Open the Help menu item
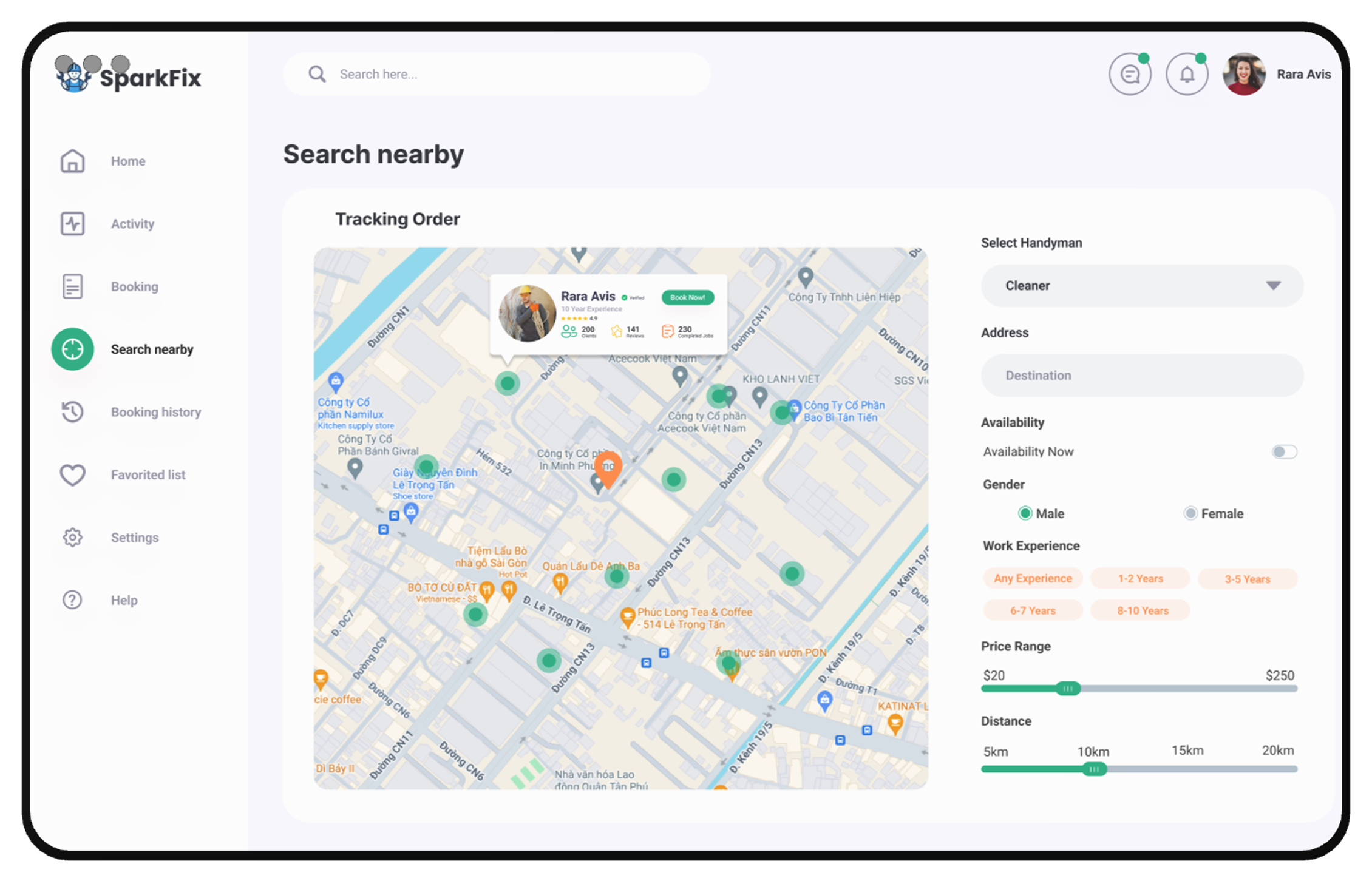1372x881 pixels. 72,599
